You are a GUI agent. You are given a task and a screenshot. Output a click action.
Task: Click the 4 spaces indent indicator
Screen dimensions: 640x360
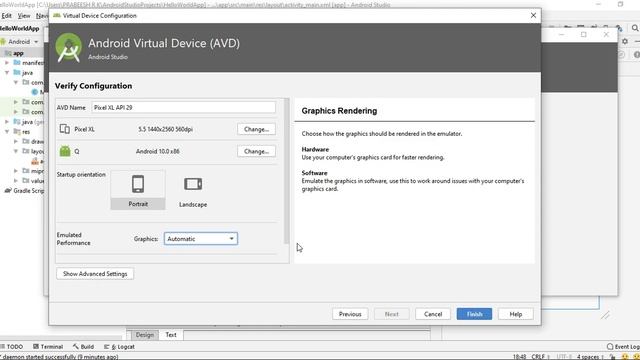coord(589,357)
